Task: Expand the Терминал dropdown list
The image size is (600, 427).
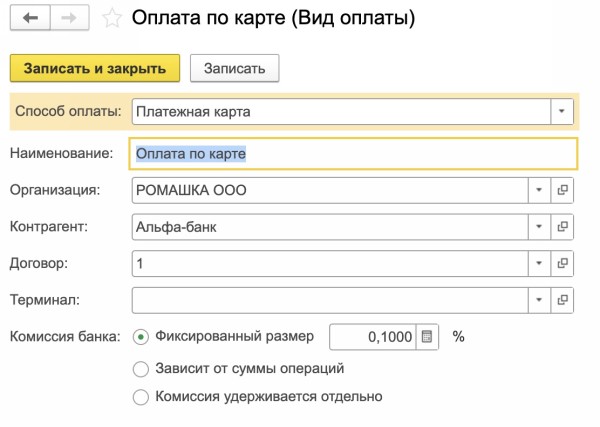Action: pyautogui.click(x=538, y=299)
